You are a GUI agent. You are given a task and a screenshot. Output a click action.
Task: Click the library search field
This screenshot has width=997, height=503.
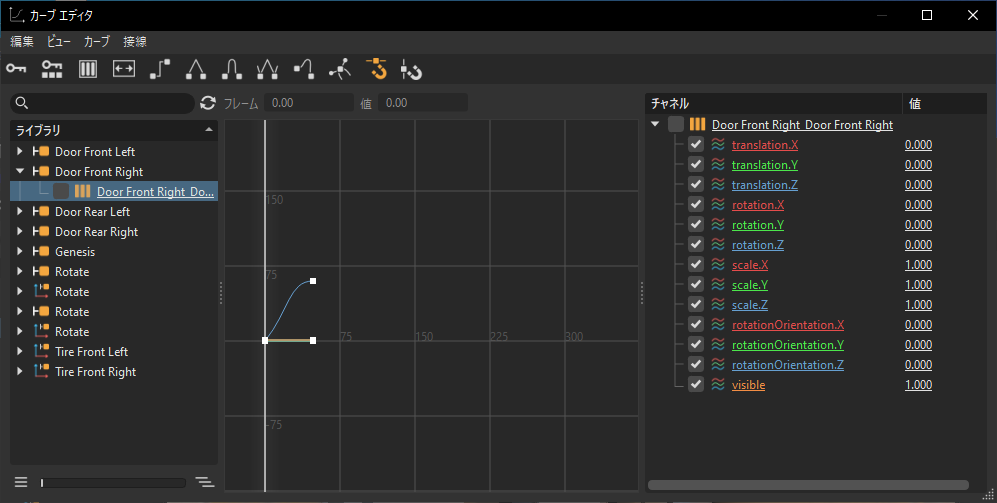tap(102, 102)
